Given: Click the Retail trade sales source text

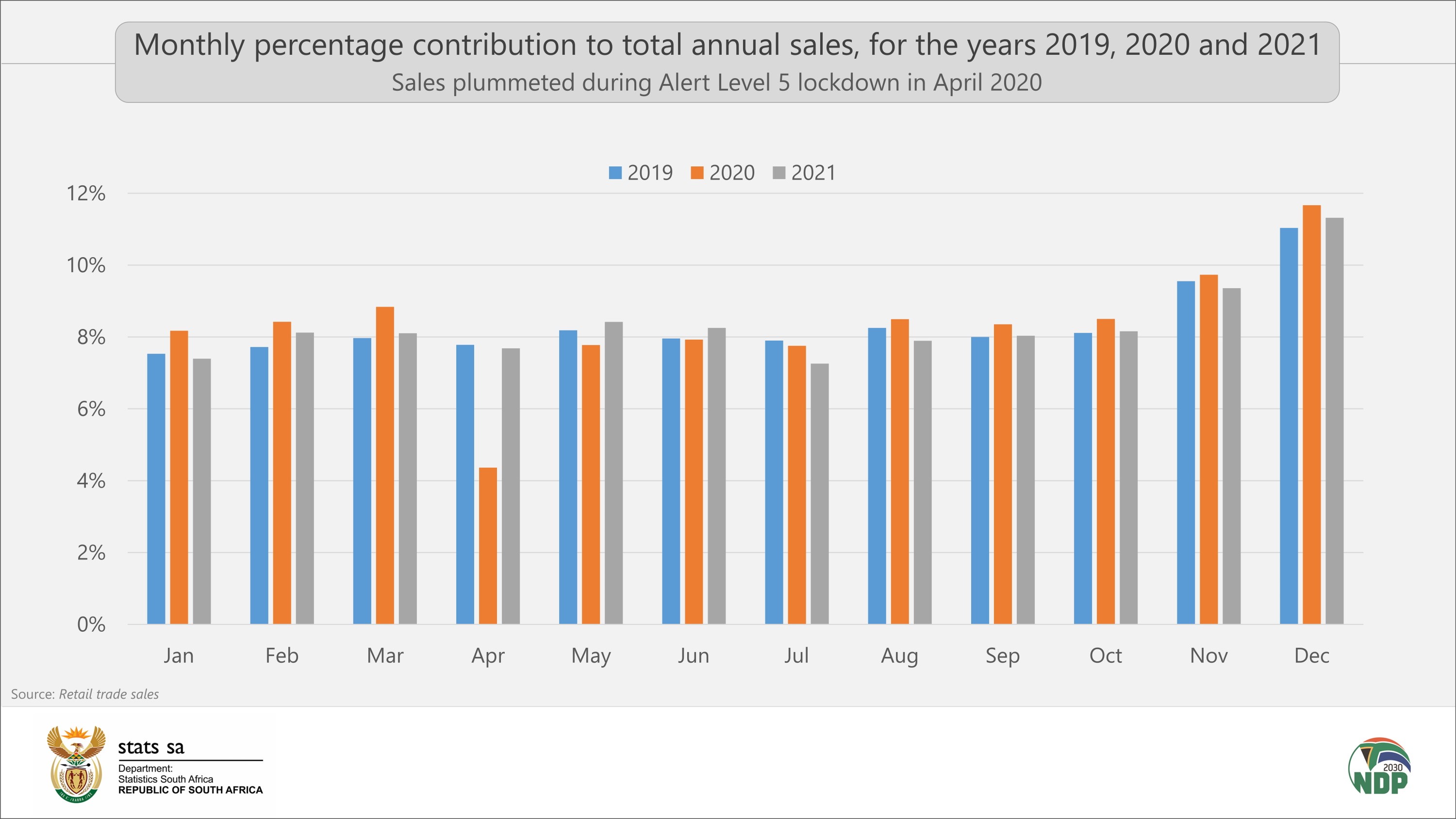Looking at the screenshot, I should [109, 694].
